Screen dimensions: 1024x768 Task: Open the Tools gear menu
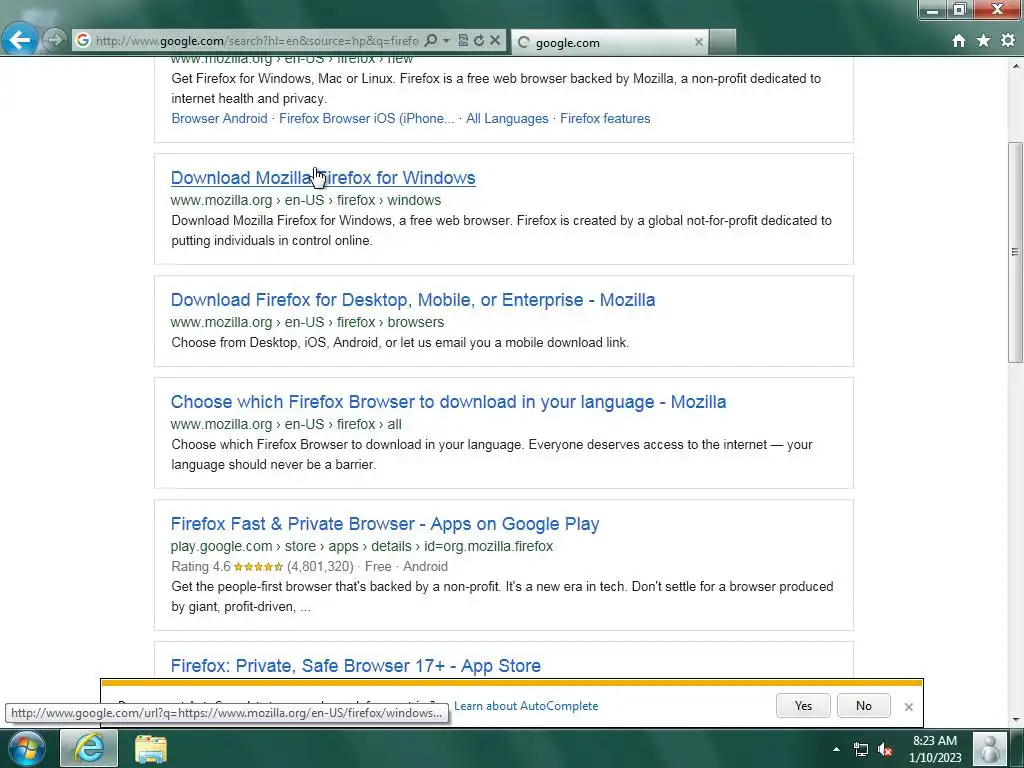[x=1008, y=40]
